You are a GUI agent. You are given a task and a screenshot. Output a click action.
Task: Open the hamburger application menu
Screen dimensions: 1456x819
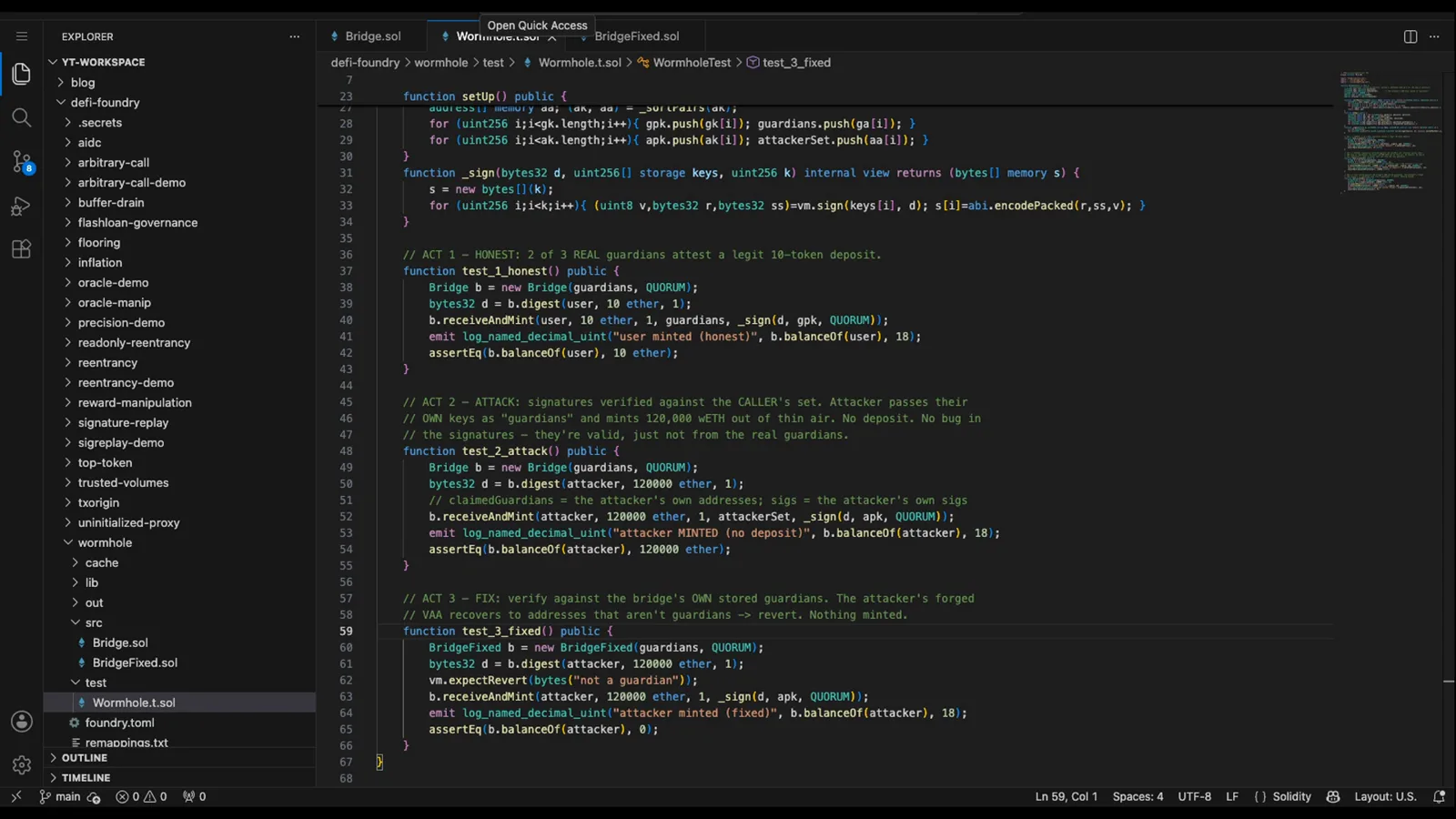click(x=22, y=36)
